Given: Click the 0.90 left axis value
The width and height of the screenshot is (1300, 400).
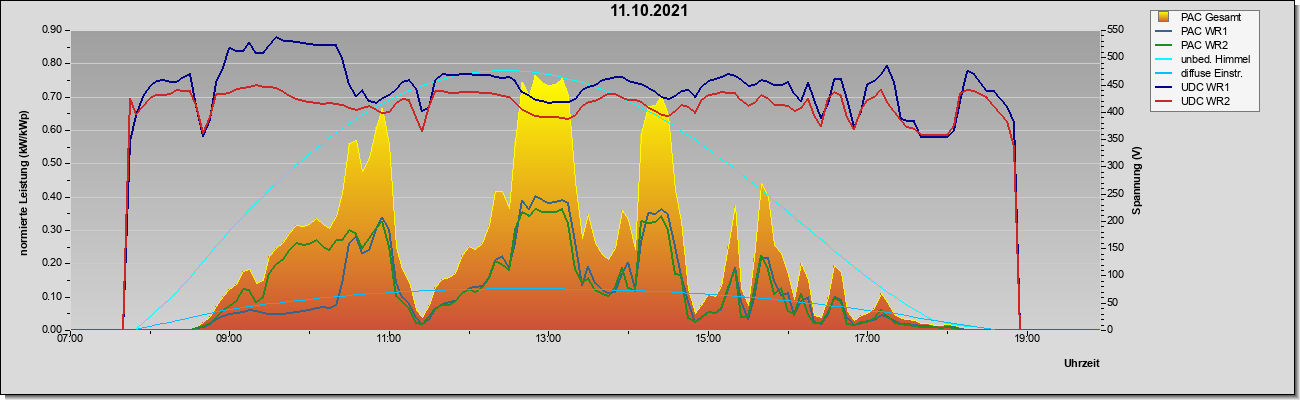Looking at the screenshot, I should [x=51, y=30].
